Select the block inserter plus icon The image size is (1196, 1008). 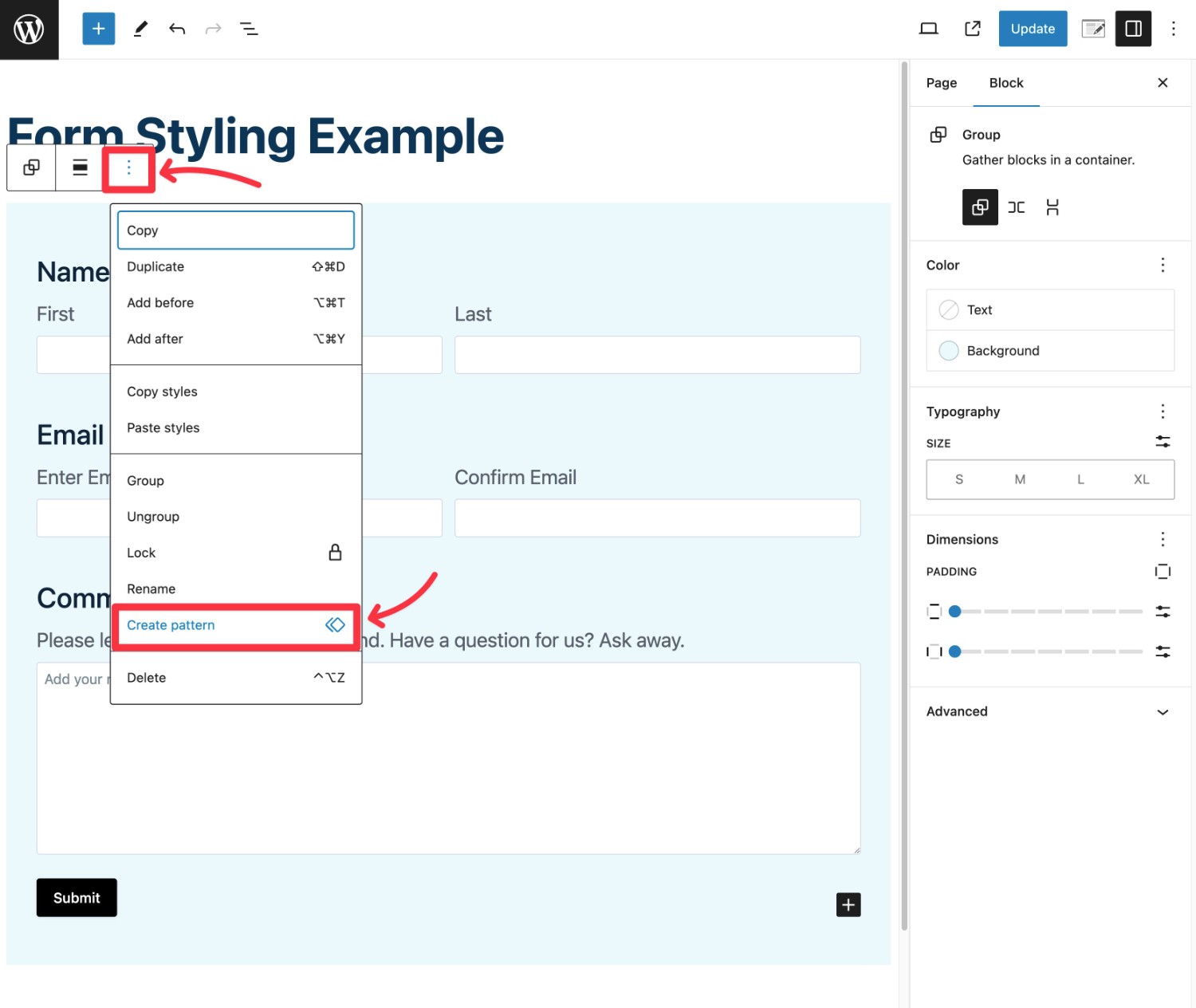[98, 29]
